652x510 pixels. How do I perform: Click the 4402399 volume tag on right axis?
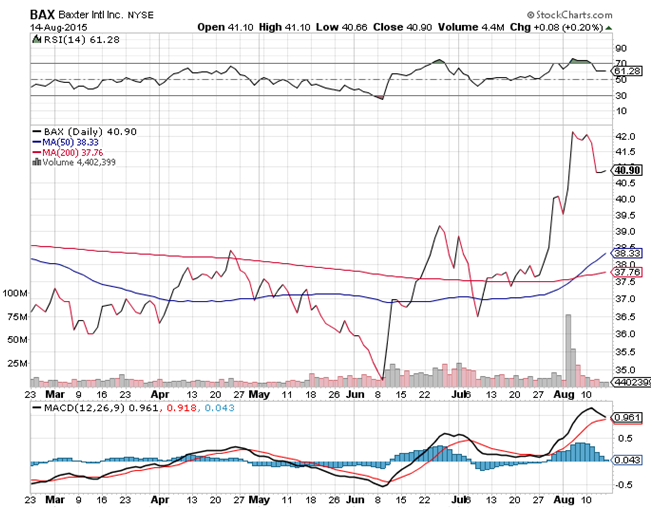(x=632, y=382)
